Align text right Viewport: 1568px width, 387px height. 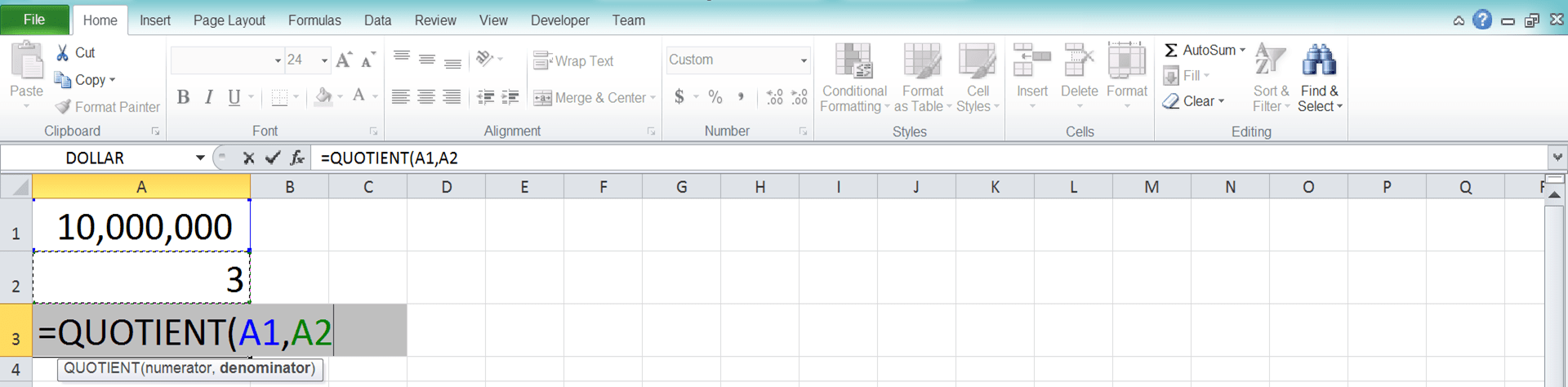point(451,97)
